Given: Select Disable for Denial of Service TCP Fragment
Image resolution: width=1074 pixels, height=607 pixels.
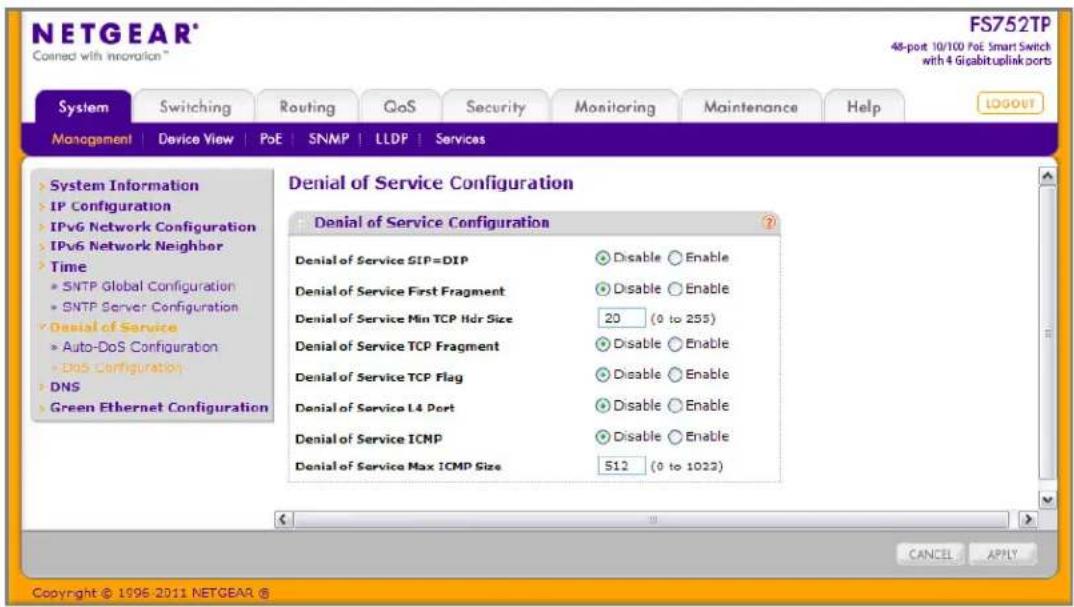Looking at the screenshot, I should pos(602,344).
